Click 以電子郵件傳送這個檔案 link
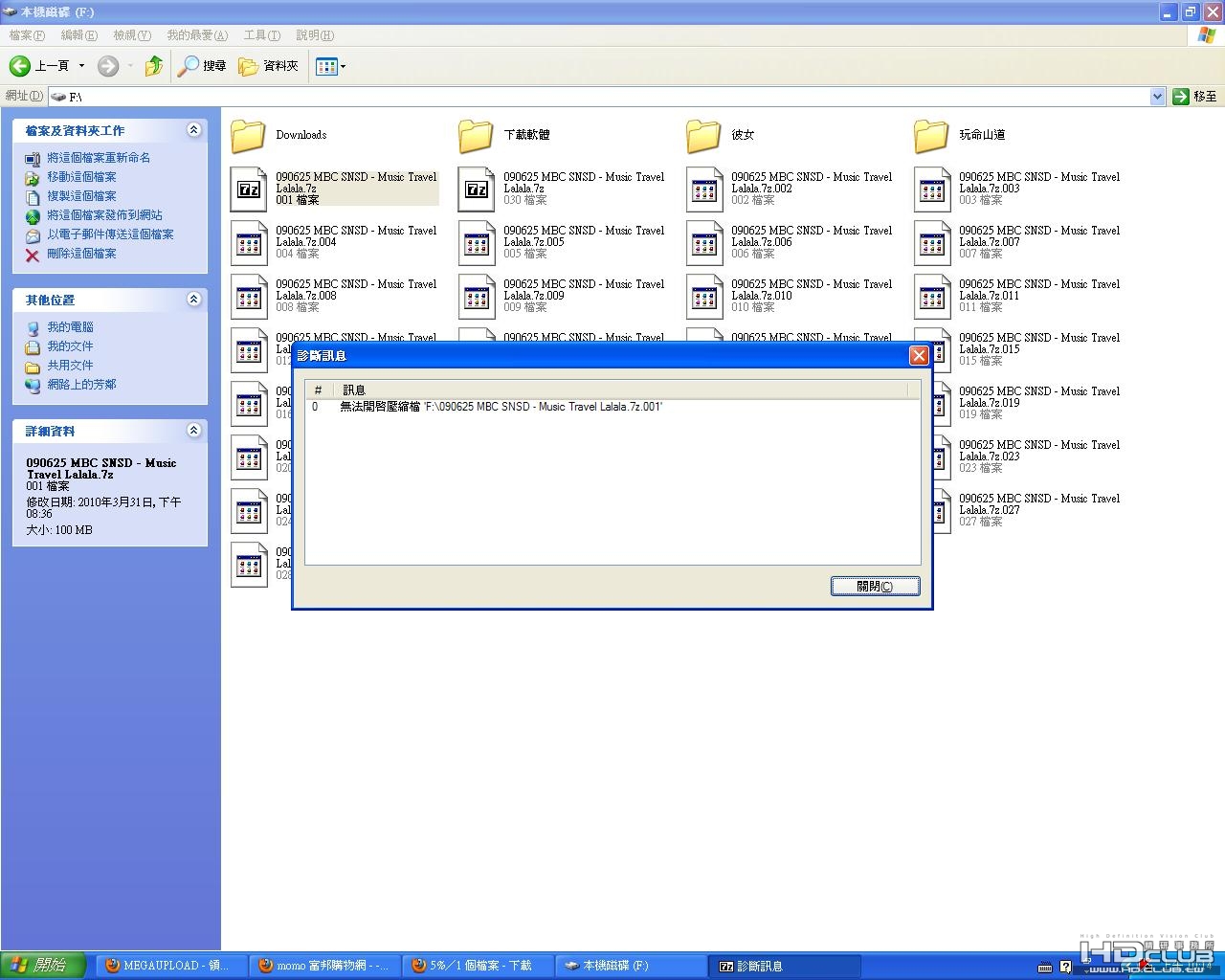Screen dimensions: 1225x980 110,234
